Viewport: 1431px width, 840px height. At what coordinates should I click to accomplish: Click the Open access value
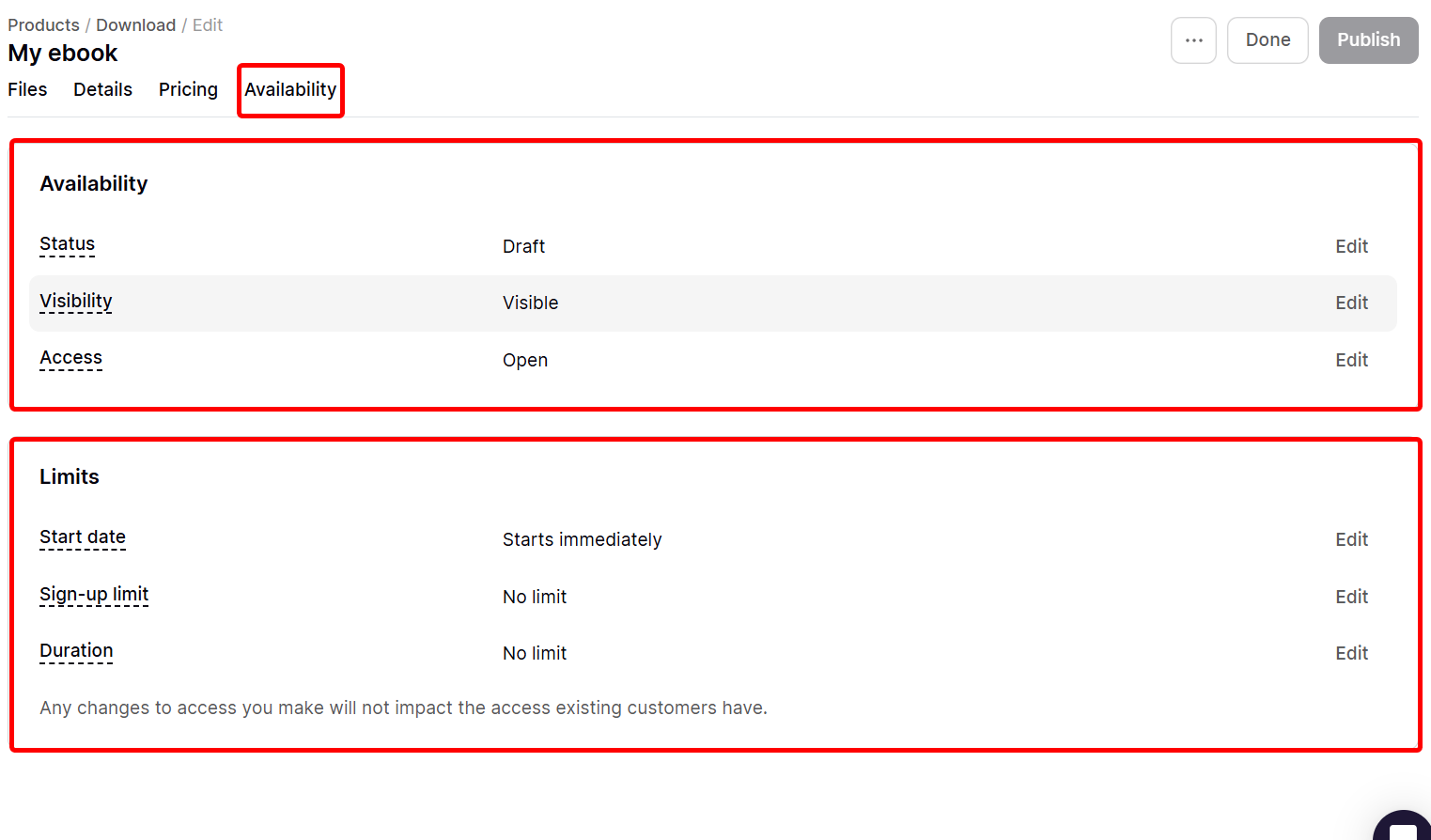tap(524, 361)
